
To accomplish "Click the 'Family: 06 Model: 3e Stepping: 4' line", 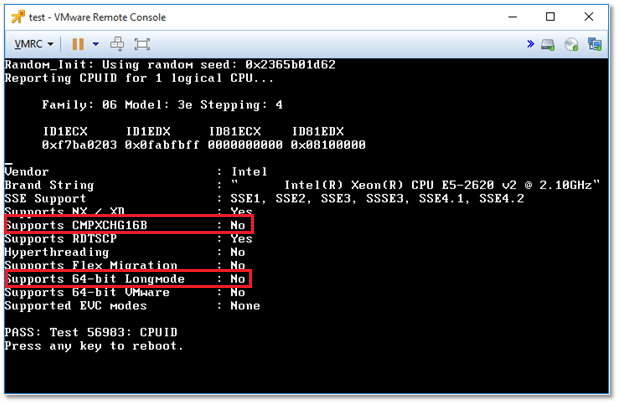I will click(x=163, y=105).
